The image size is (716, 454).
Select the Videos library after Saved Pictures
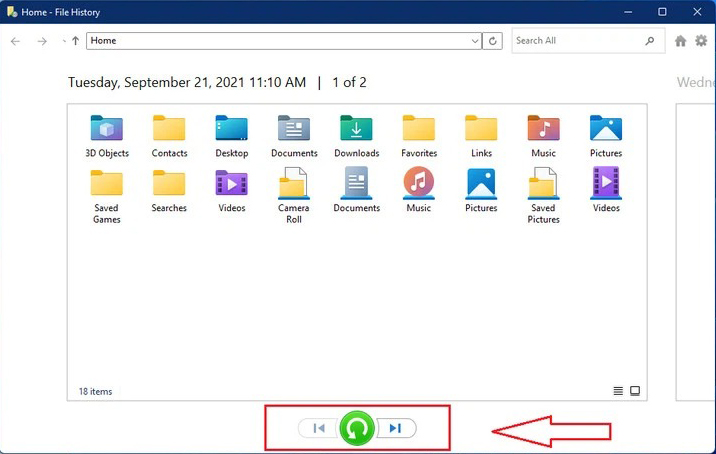click(x=606, y=191)
